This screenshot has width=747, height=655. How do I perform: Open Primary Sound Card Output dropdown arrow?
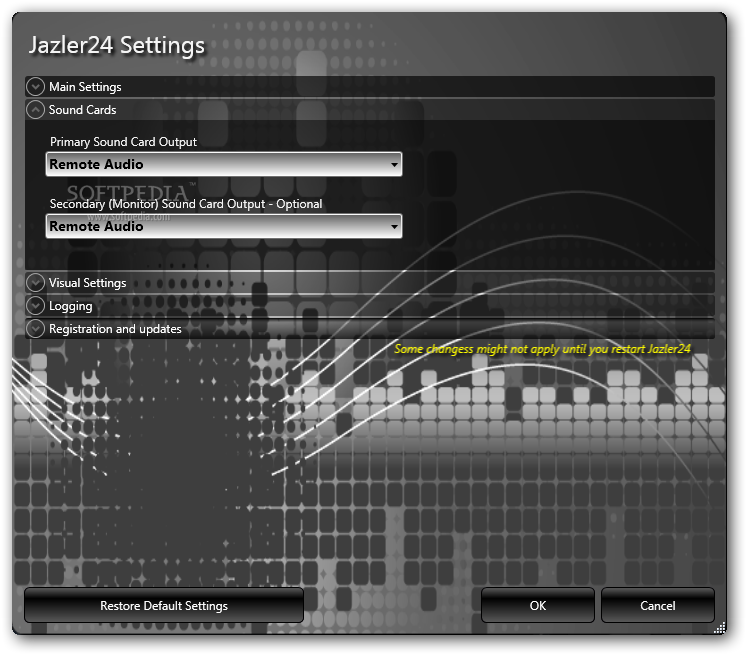(x=394, y=165)
